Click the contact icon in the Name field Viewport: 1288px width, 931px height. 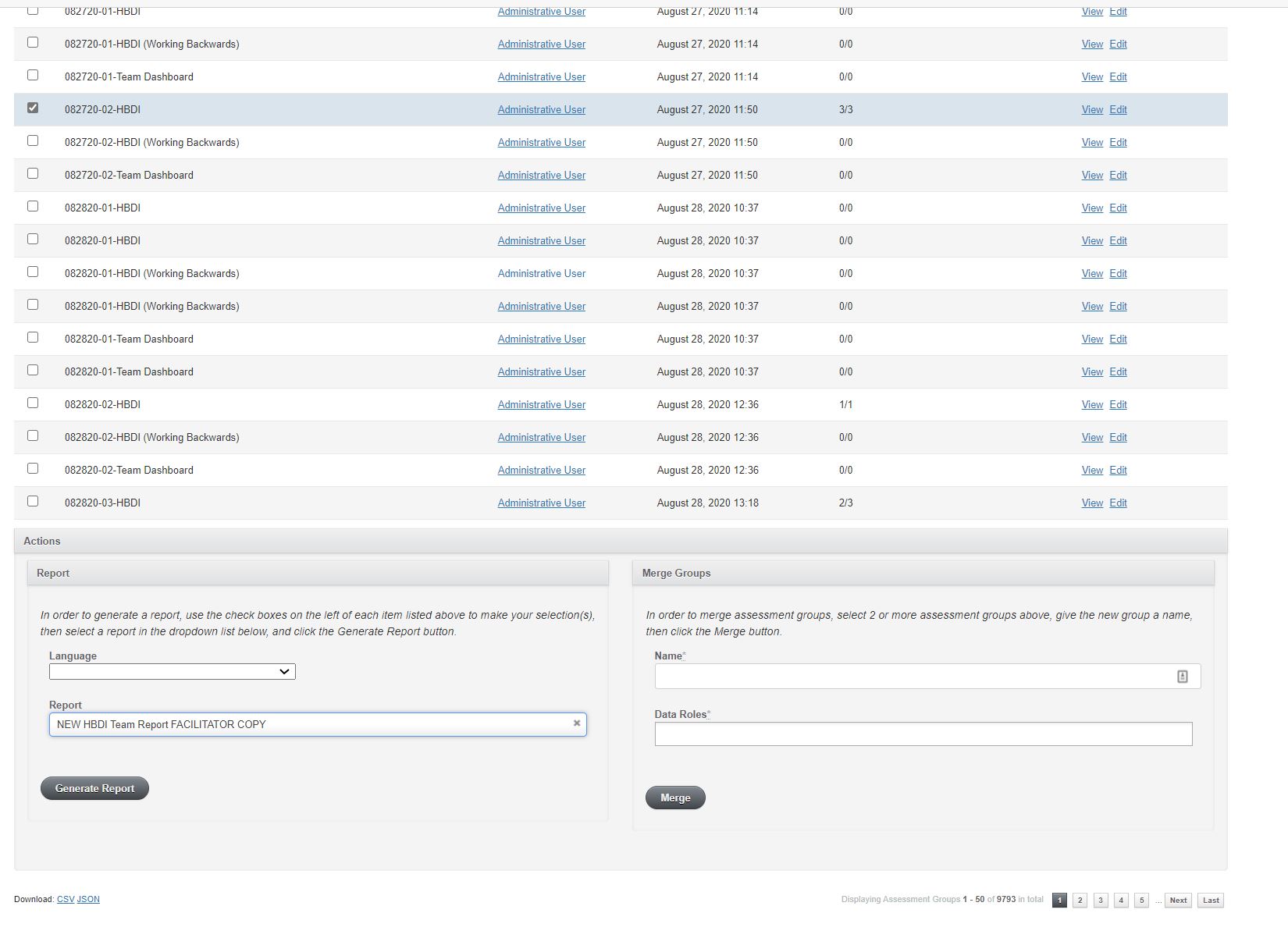coord(1182,676)
